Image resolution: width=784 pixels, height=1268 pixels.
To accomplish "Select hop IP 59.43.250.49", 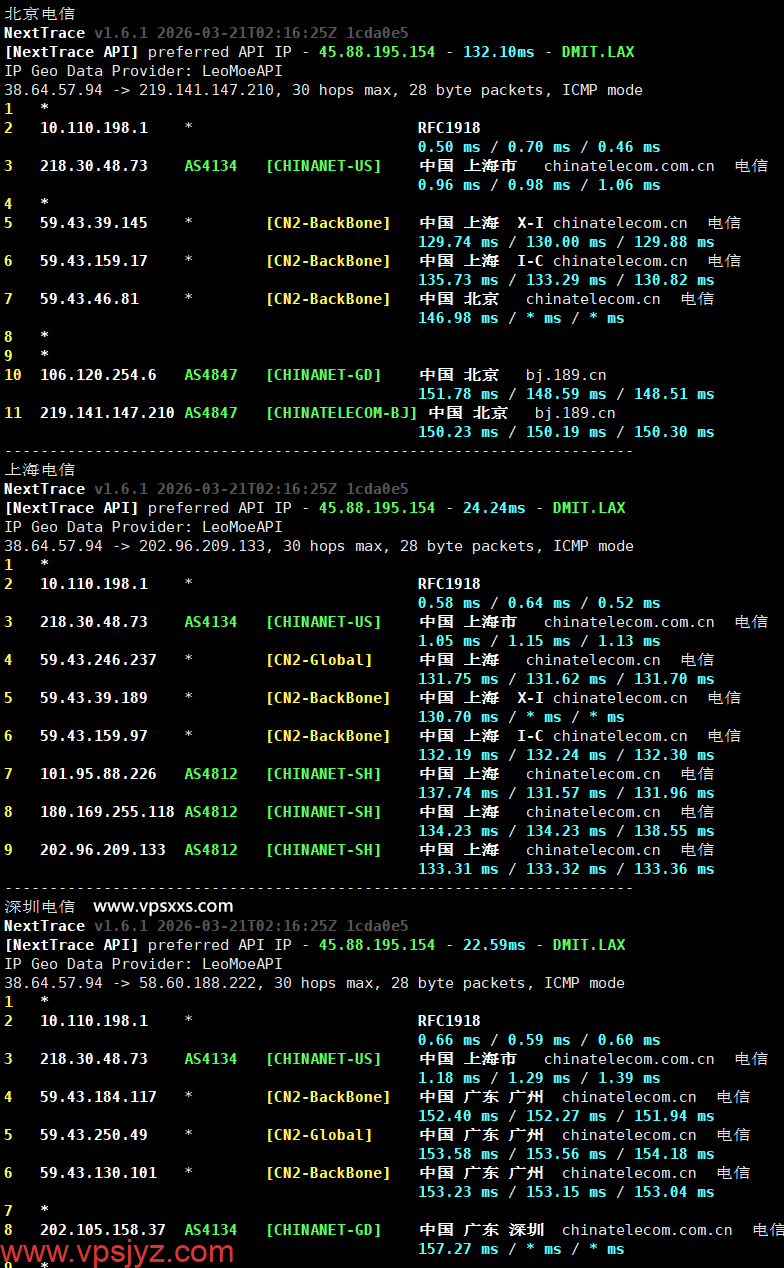I will click(x=94, y=1135).
